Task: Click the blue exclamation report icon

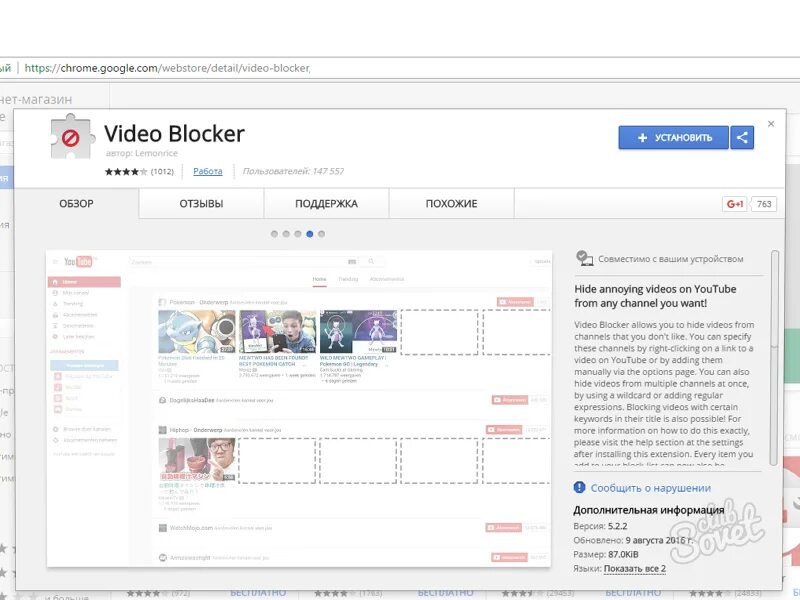Action: [580, 487]
